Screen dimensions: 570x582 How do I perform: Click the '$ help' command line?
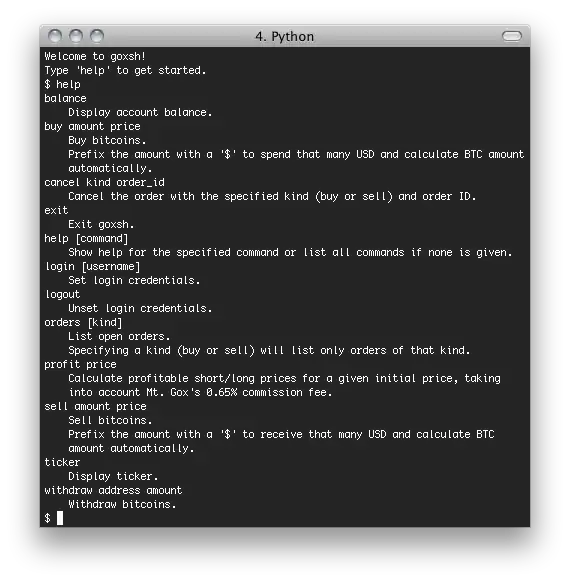pyautogui.click(x=62, y=84)
